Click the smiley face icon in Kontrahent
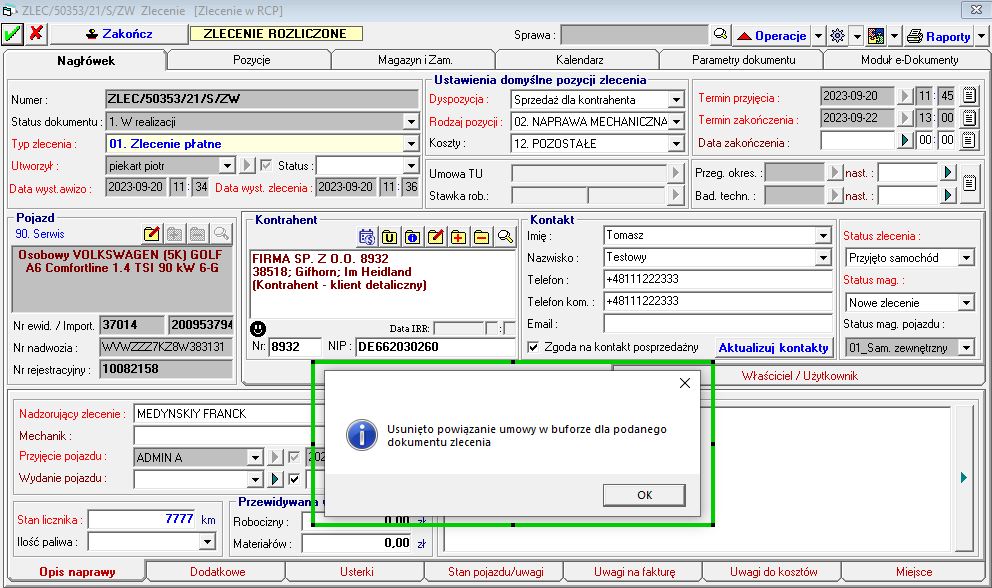 [258, 328]
